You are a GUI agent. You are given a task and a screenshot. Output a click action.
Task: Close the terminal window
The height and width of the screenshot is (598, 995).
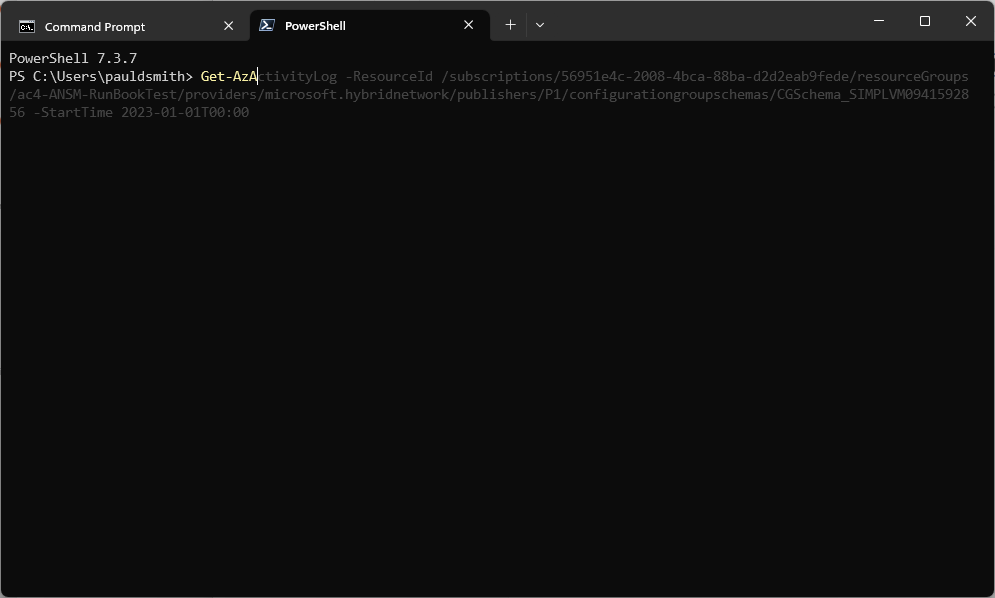click(971, 21)
